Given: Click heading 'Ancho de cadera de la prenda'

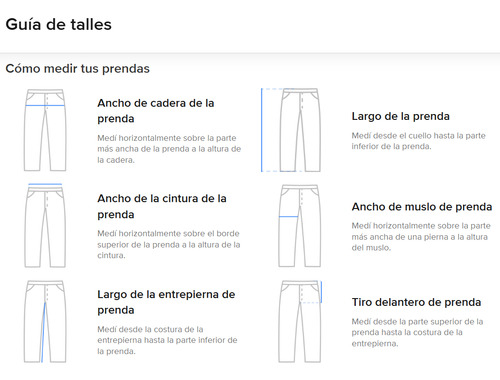Looking at the screenshot, I should 156,111.
